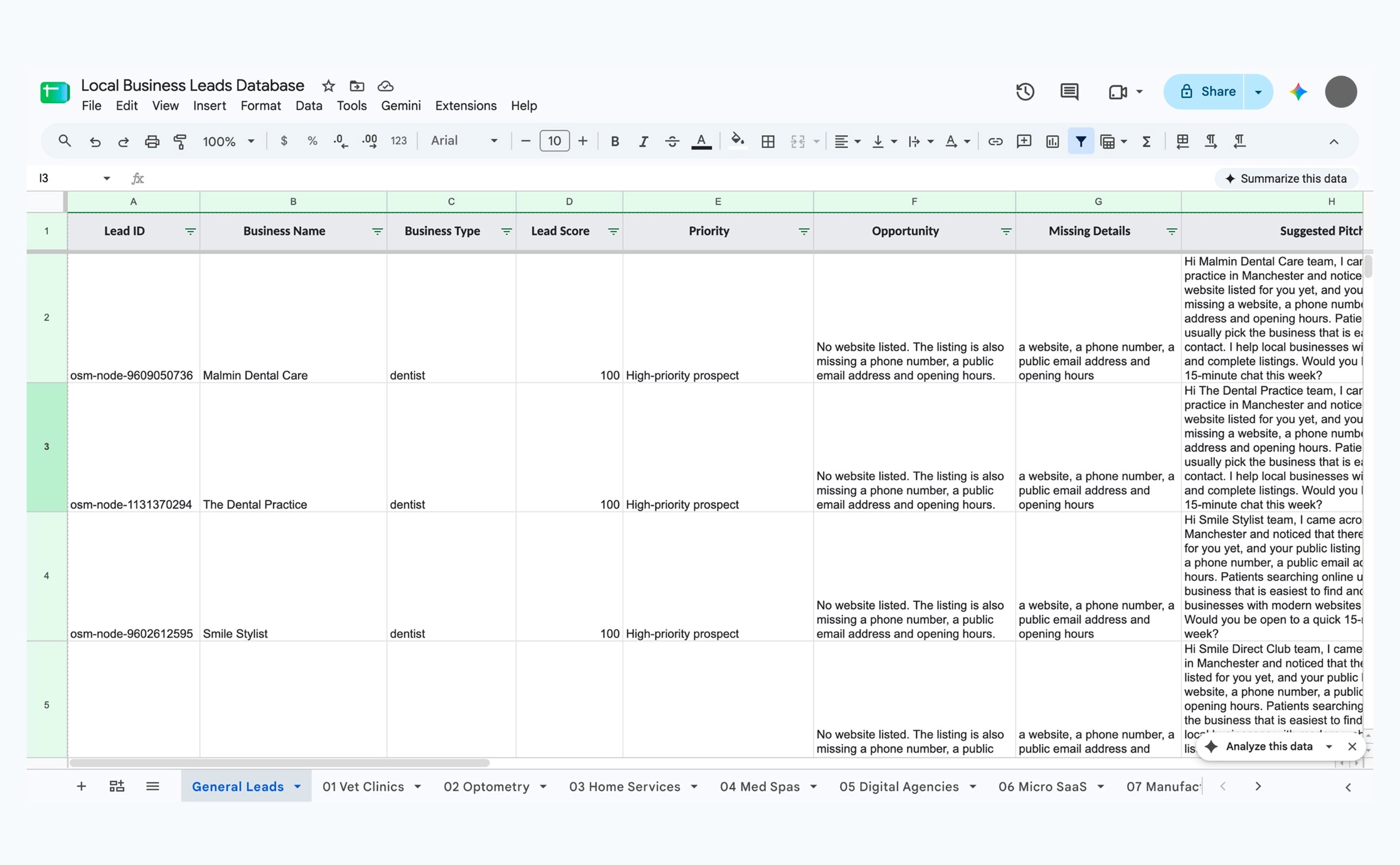Star the Local Business Leads Database
This screenshot has width=1400, height=865.
point(328,86)
